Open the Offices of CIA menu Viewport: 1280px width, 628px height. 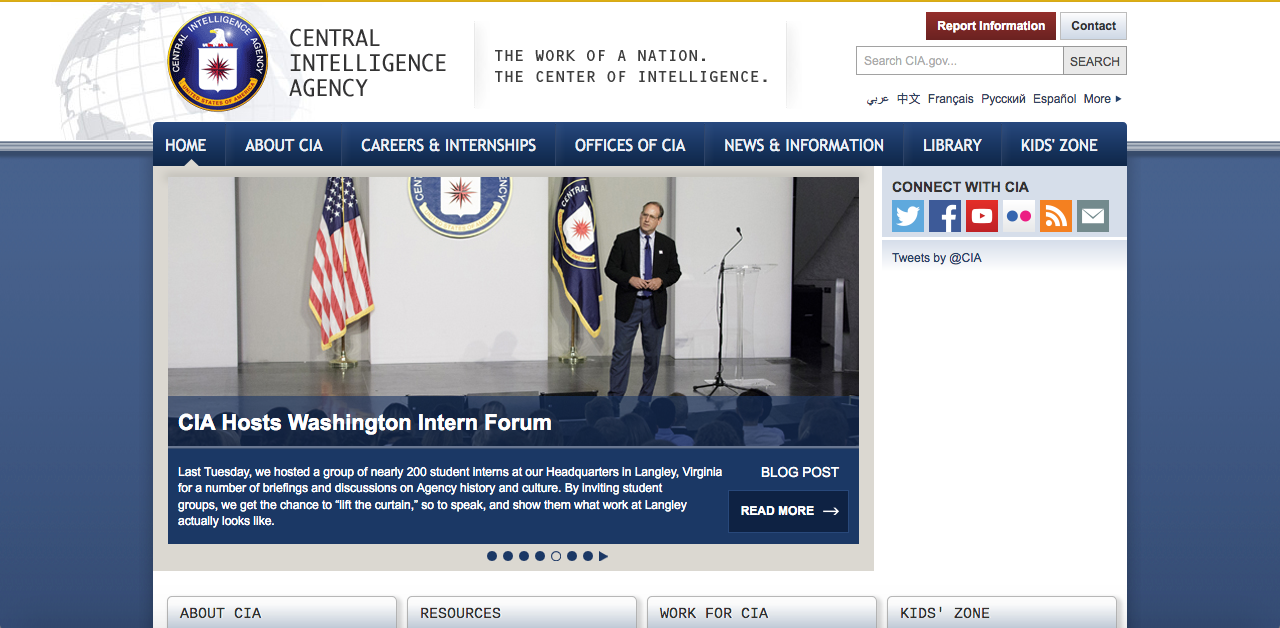click(x=630, y=145)
